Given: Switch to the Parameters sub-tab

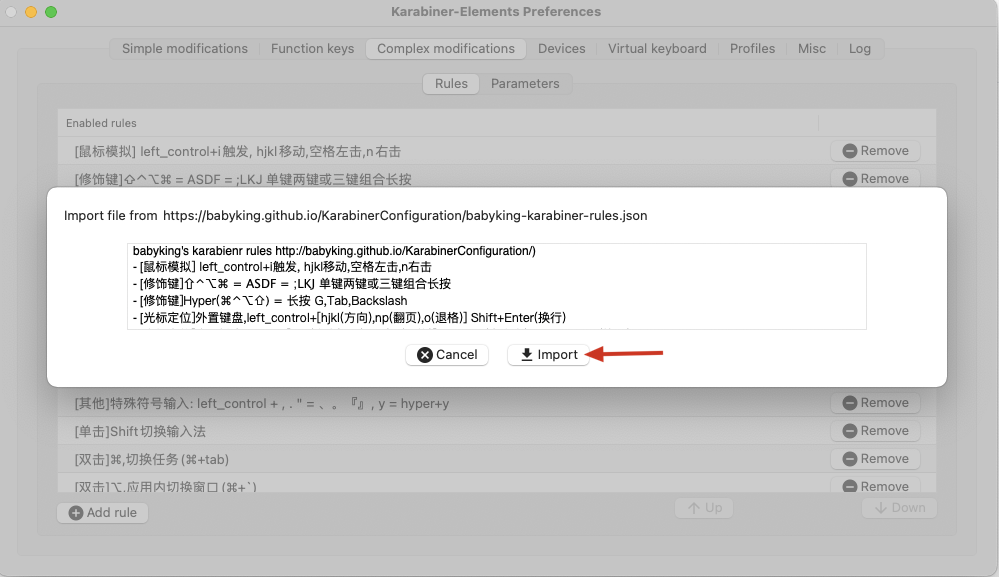Looking at the screenshot, I should point(525,83).
